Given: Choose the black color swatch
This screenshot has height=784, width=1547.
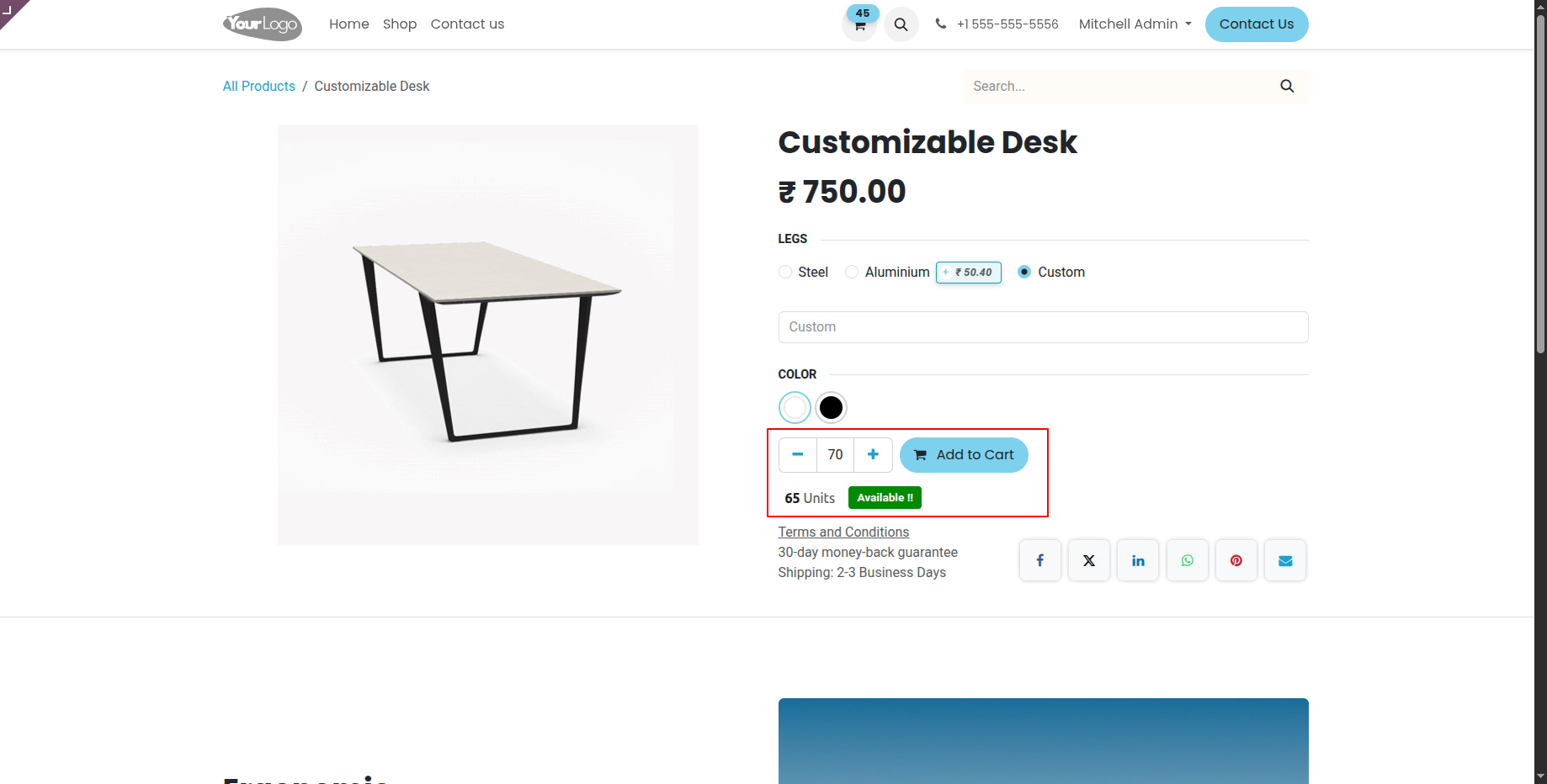Looking at the screenshot, I should point(831,408).
